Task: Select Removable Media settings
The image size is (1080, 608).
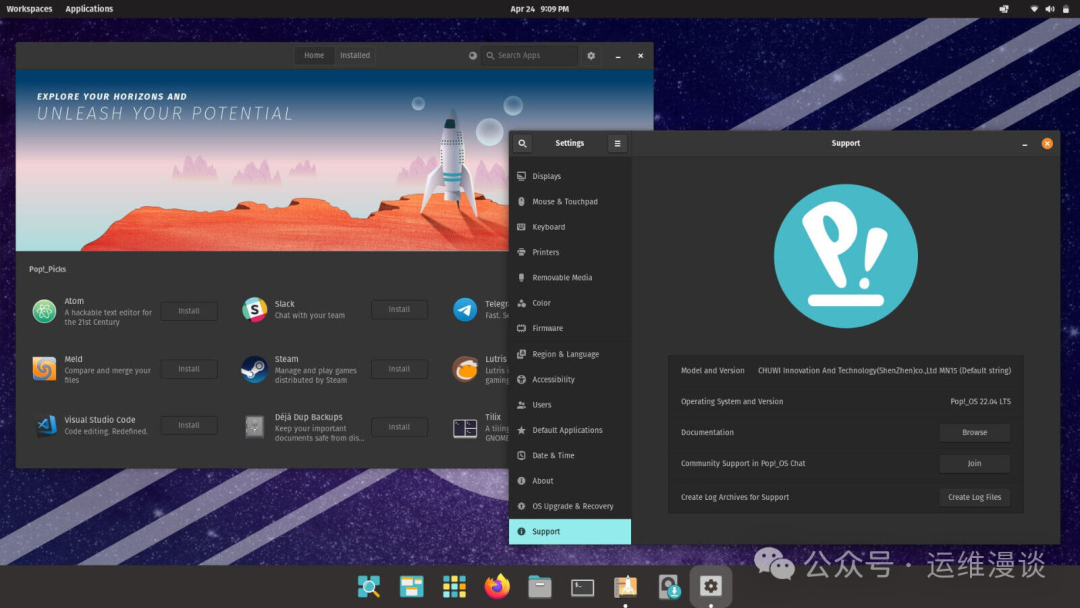Action: 564,277
